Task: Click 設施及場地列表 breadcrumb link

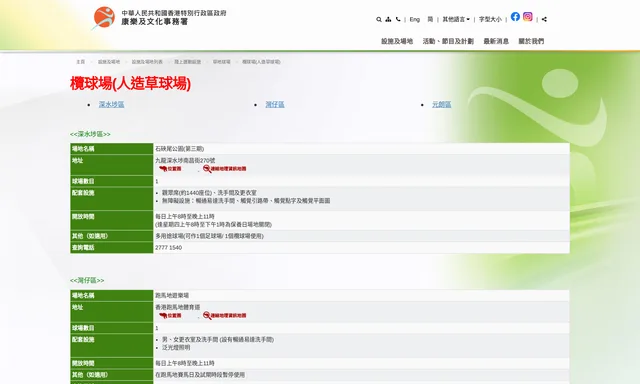Action: (147, 62)
